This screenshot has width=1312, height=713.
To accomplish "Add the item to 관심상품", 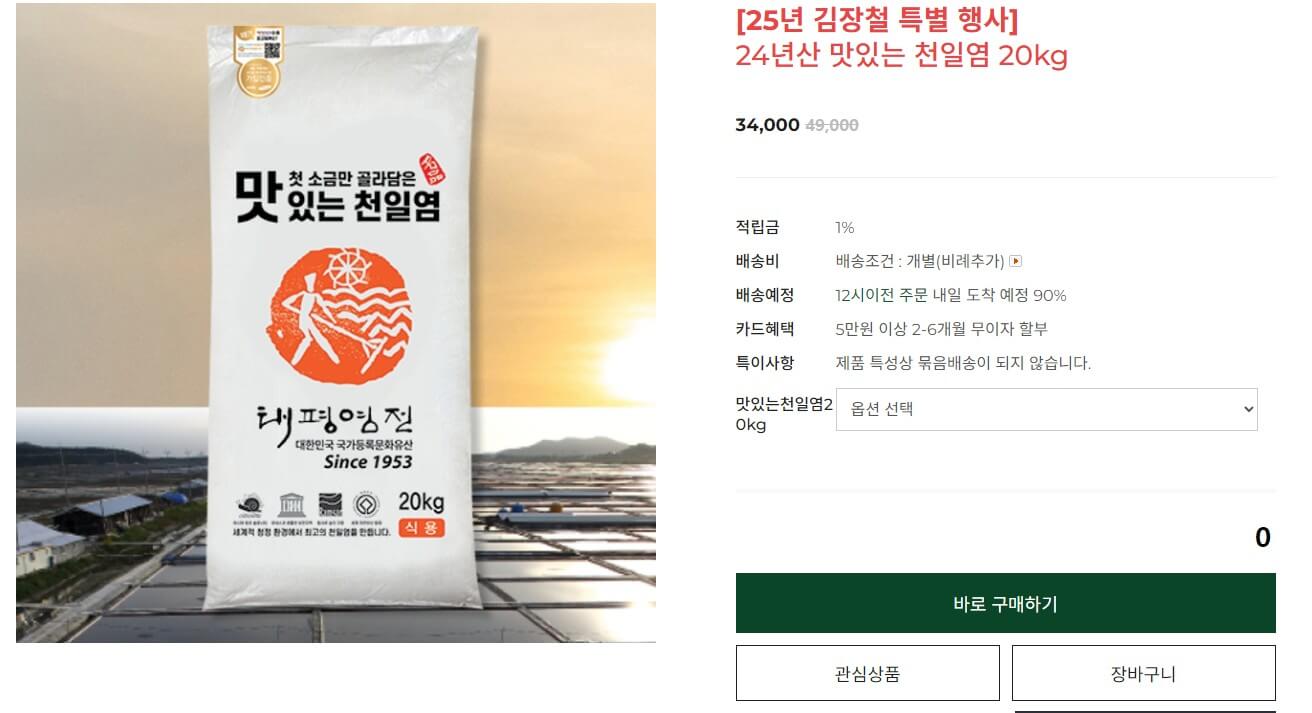I will click(867, 673).
